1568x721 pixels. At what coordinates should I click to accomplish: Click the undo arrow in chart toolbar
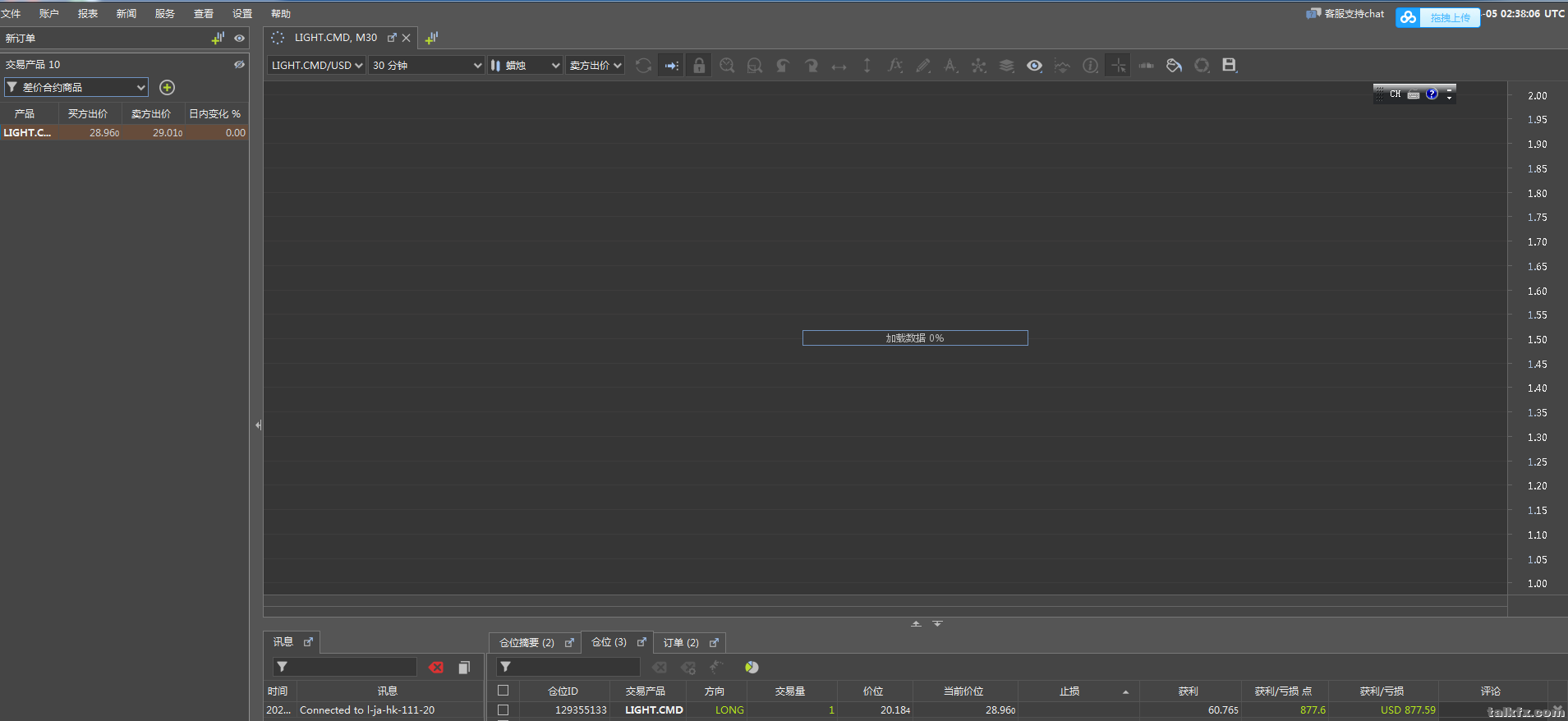(783, 66)
